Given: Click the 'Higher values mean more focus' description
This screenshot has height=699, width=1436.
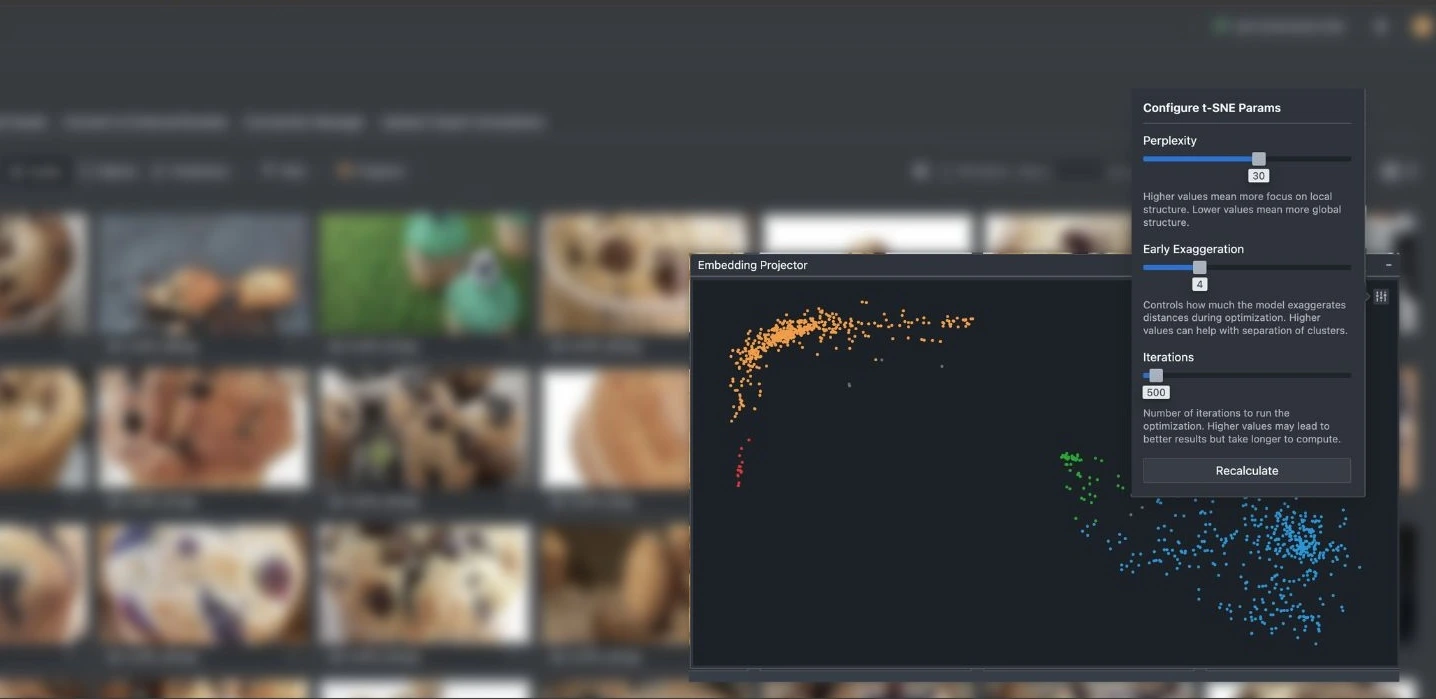Looking at the screenshot, I should click(x=1242, y=209).
